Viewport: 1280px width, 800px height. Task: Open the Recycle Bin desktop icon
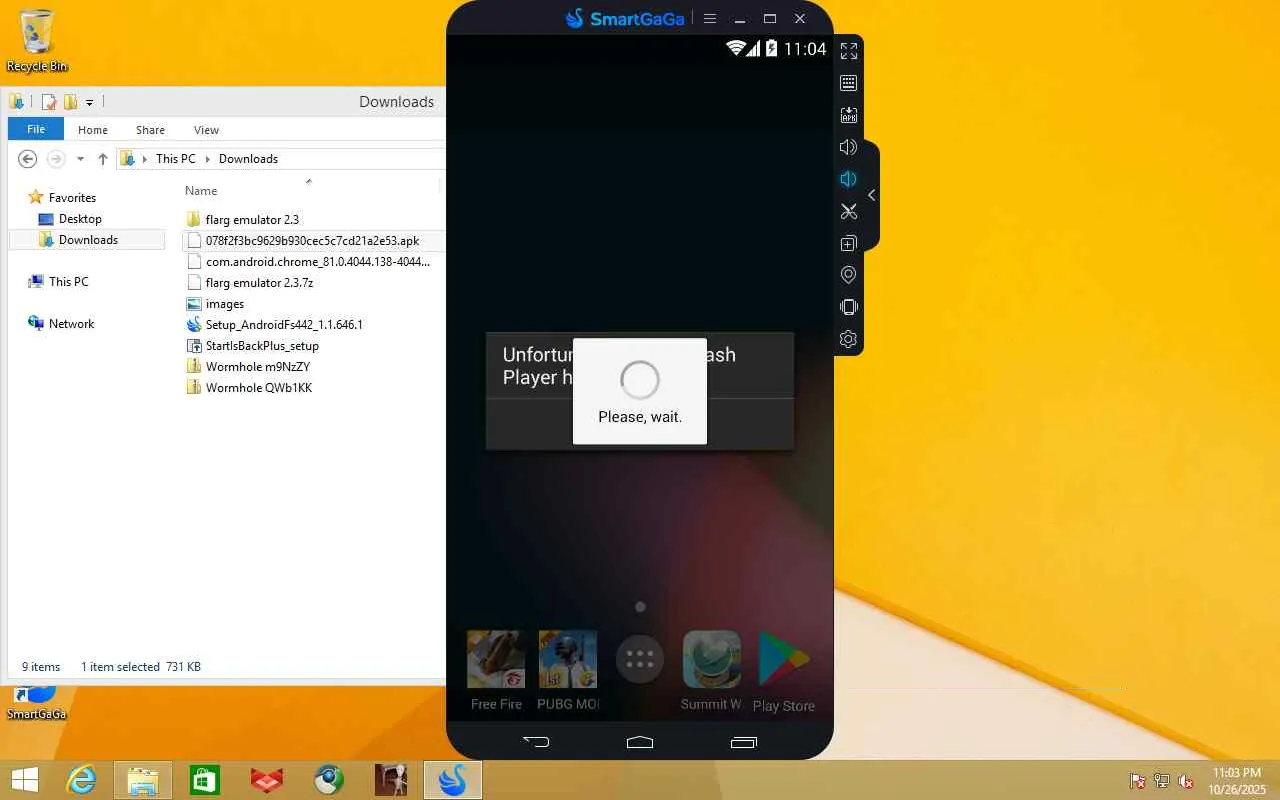pos(37,41)
